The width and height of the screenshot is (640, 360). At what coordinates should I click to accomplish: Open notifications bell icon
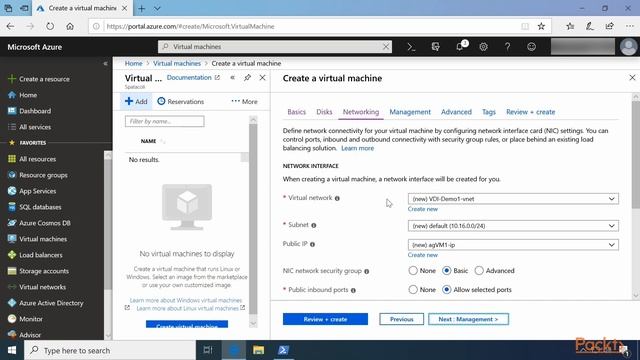460,47
